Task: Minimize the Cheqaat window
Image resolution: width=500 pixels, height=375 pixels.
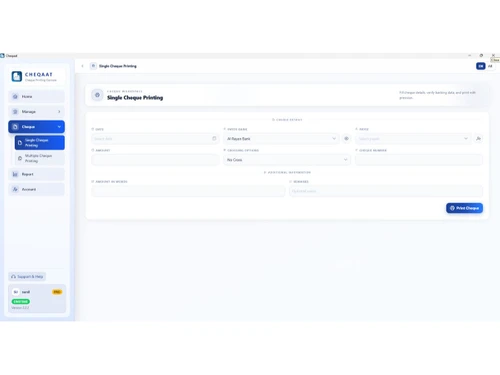Action: coord(469,55)
